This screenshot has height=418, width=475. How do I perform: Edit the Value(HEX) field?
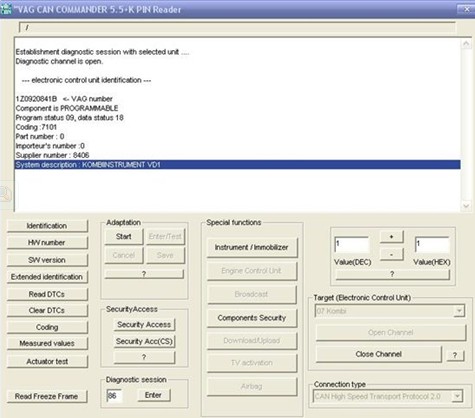point(432,245)
